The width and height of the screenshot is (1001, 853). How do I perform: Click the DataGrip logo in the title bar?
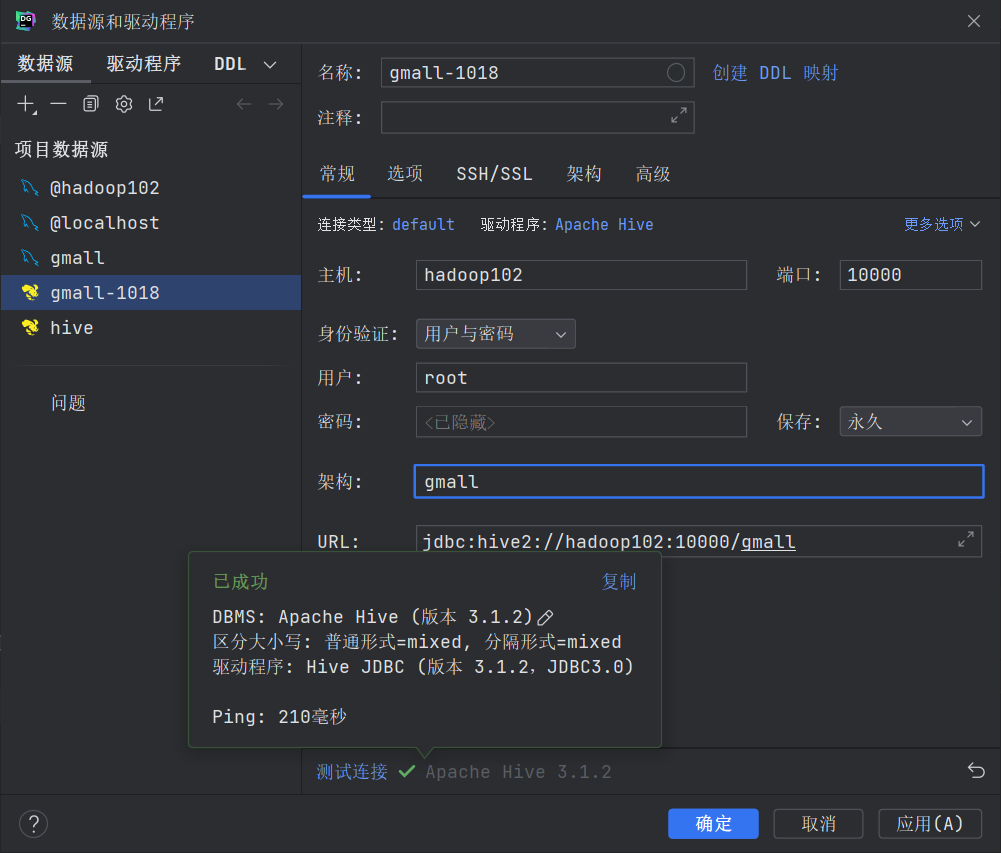(x=26, y=21)
